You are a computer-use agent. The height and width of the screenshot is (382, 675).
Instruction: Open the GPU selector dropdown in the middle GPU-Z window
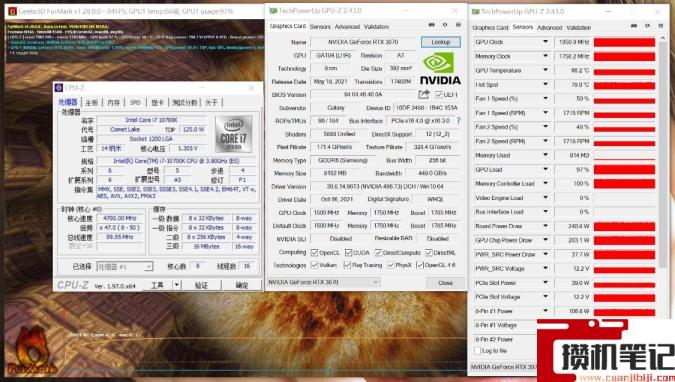375,282
